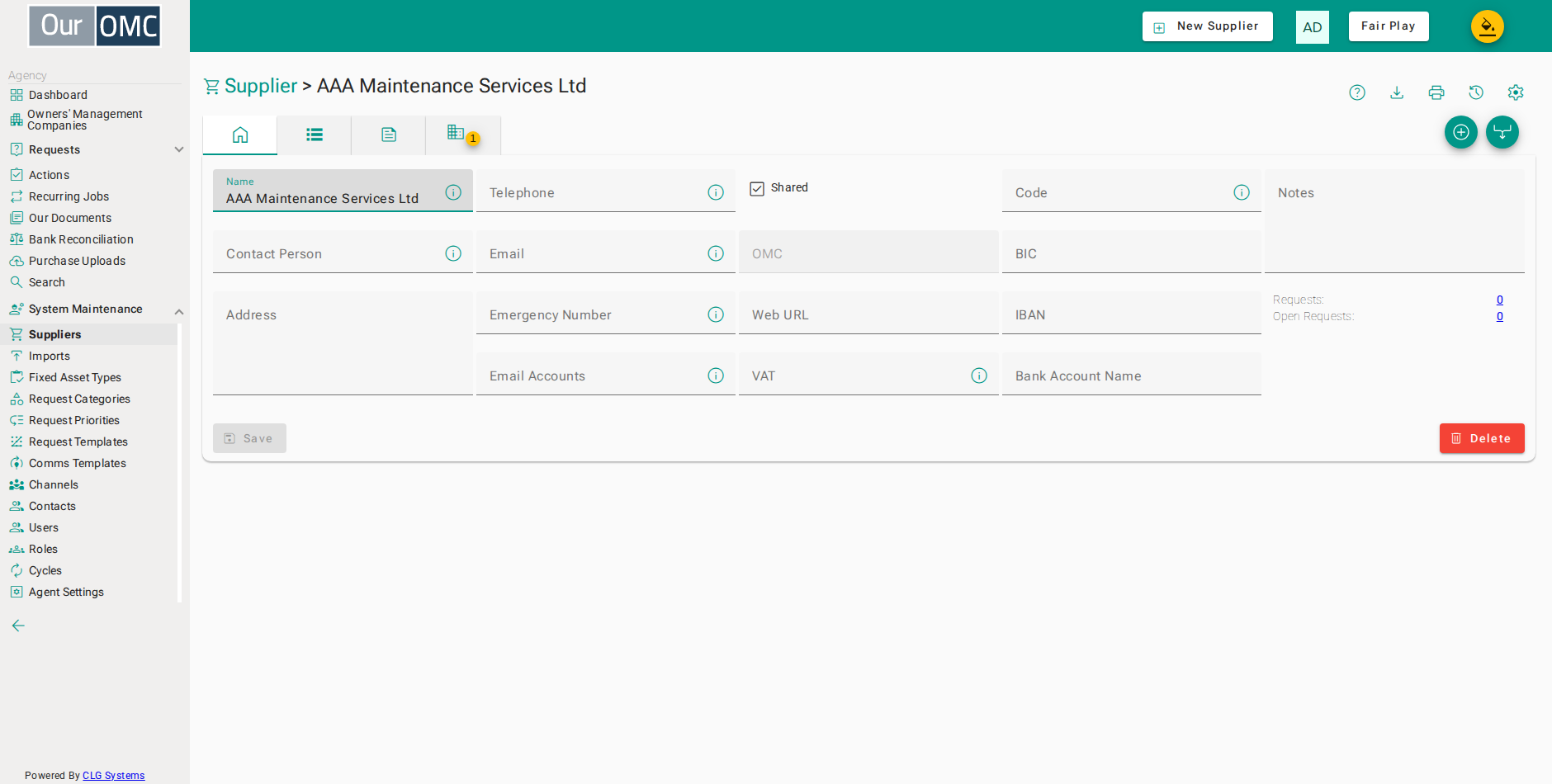
Task: Click the round green cart action button
Action: coord(1502,132)
